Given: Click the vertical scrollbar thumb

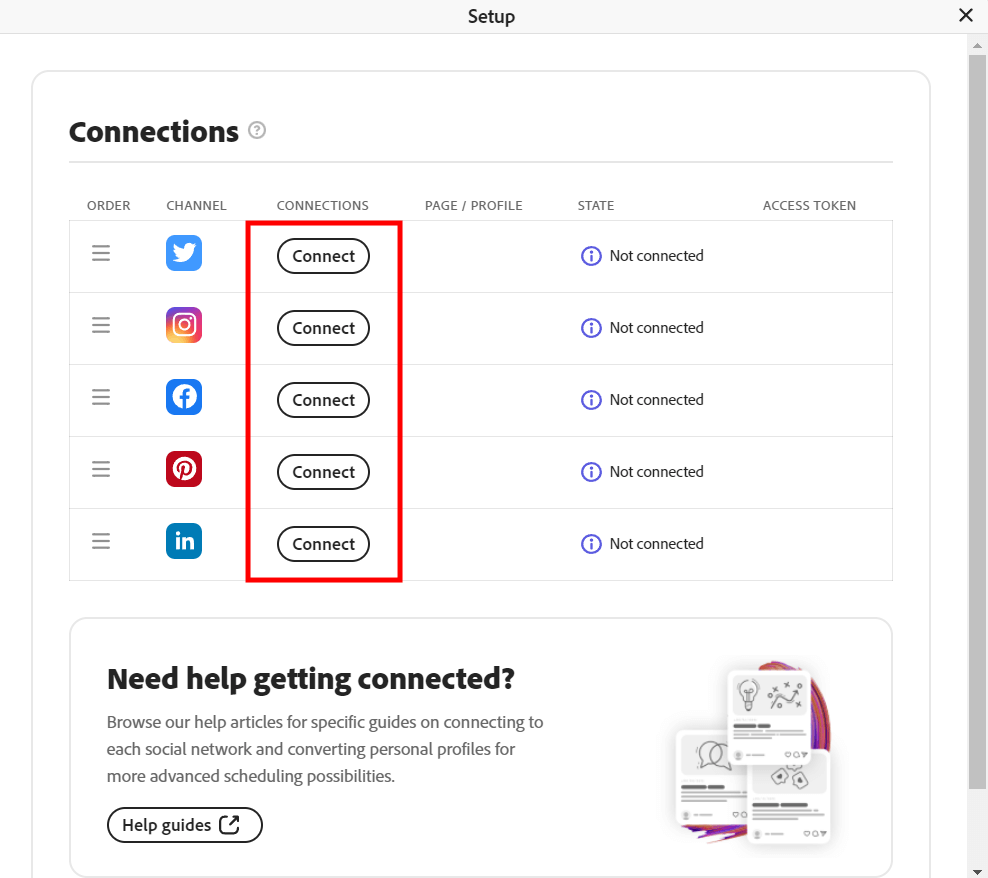Looking at the screenshot, I should pos(977,422).
